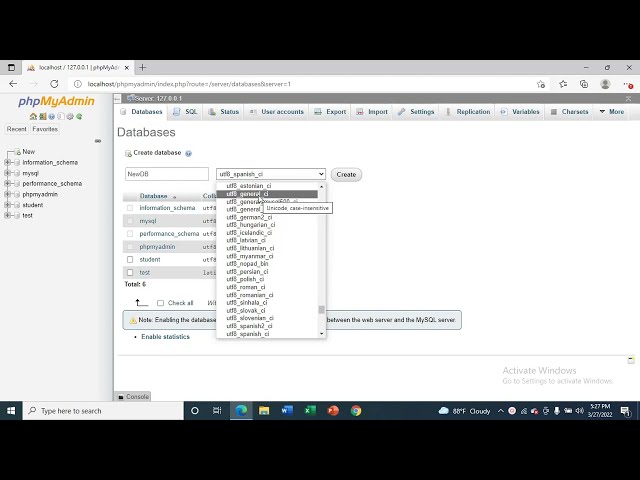Click the Database column header to sort
Viewport: 640px width, 480px height.
point(153,196)
